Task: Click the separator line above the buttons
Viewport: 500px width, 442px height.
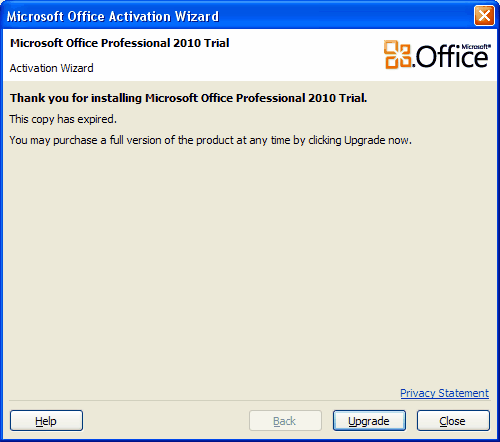Action: pos(249,401)
